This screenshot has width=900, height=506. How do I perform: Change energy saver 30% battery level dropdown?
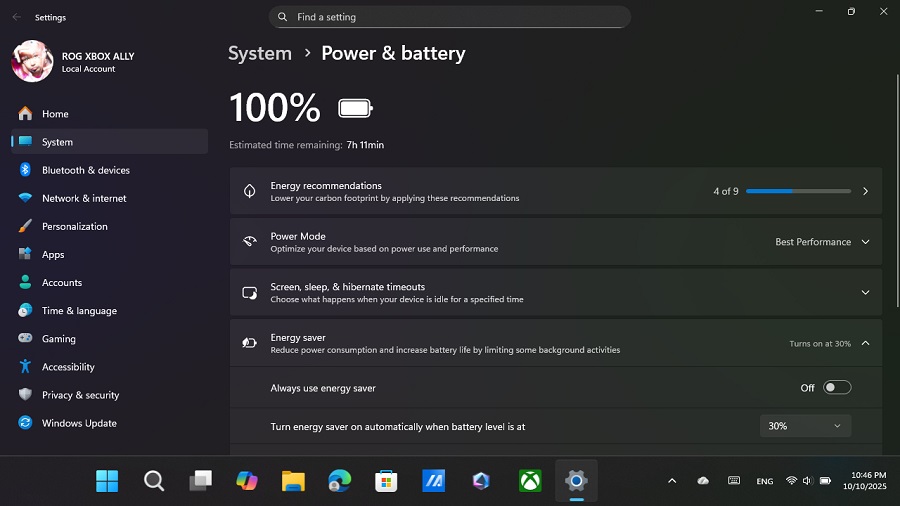(805, 426)
